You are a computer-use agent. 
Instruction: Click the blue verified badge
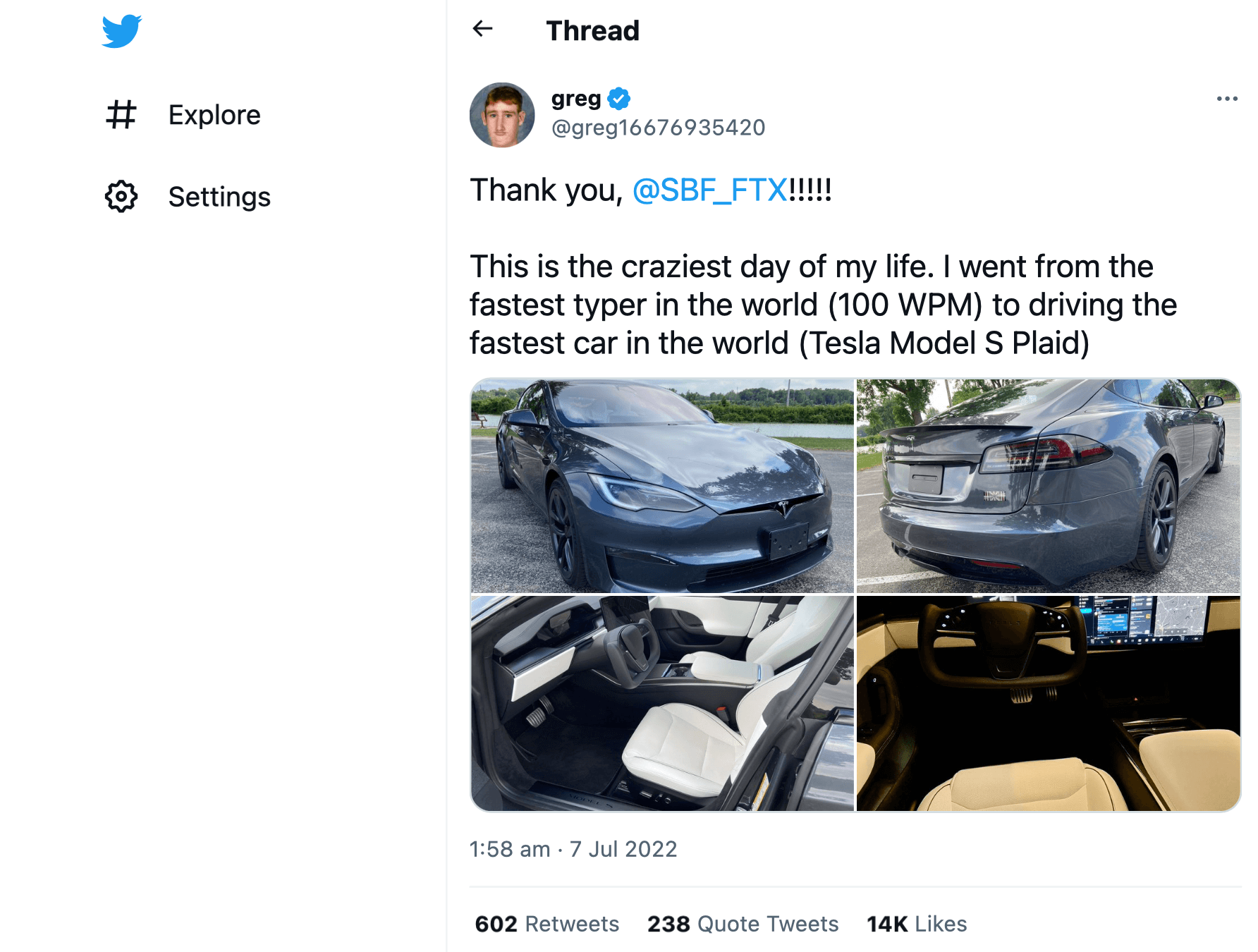click(619, 99)
